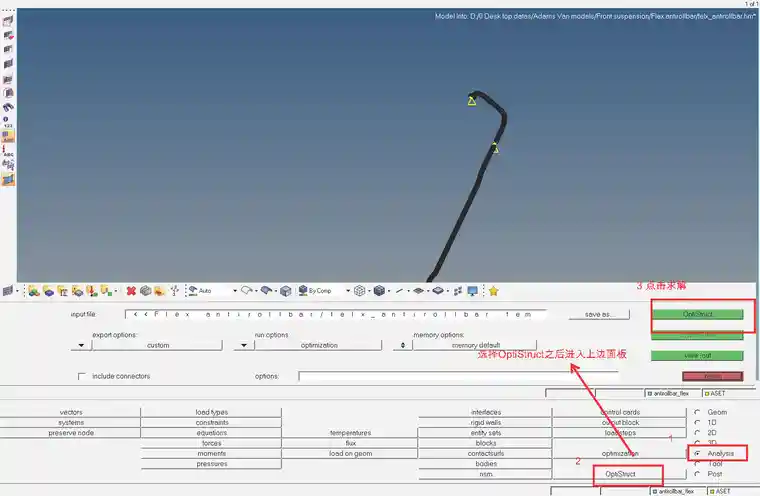This screenshot has width=760, height=496.
Task: Select the 1D page radio button
Action: click(697, 422)
